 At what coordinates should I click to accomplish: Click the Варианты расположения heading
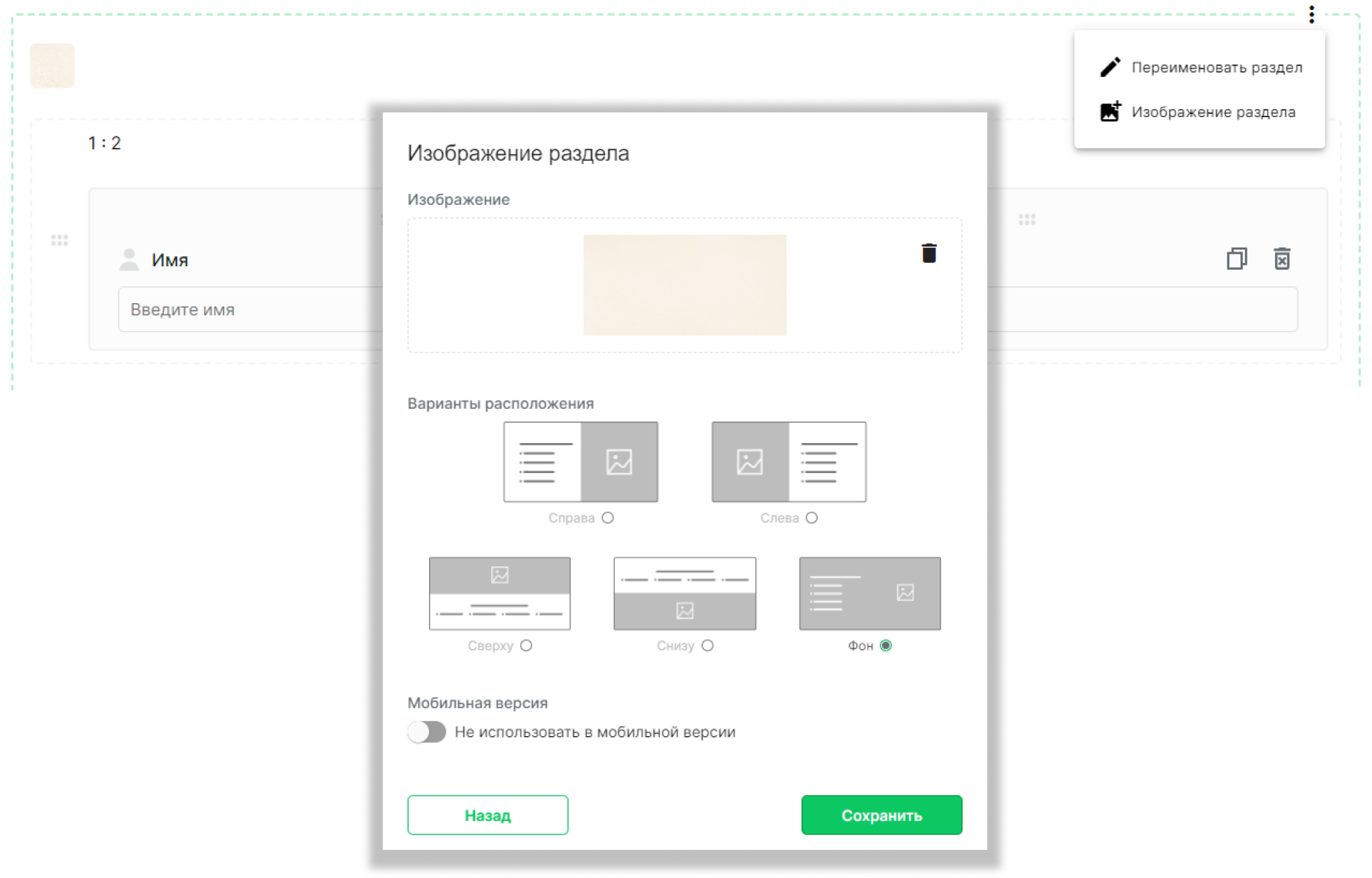[501, 404]
